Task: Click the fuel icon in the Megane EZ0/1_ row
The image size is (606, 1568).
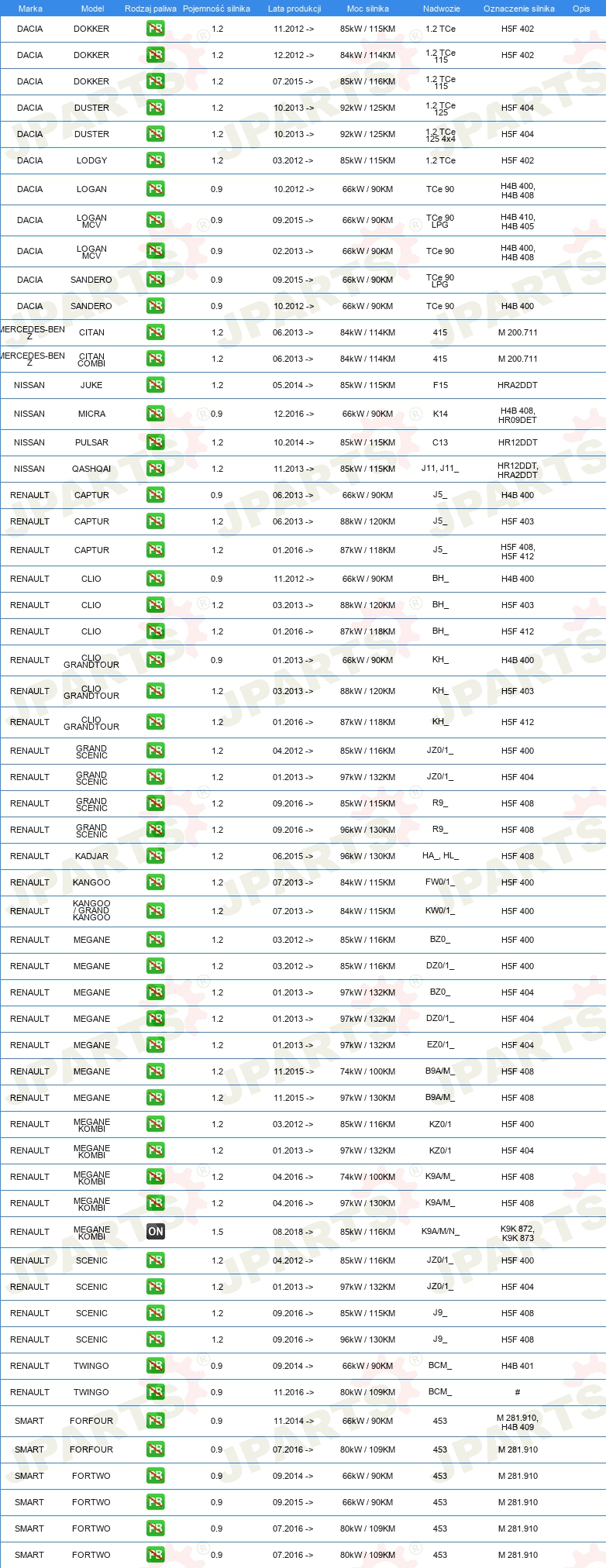Action: (x=156, y=1045)
